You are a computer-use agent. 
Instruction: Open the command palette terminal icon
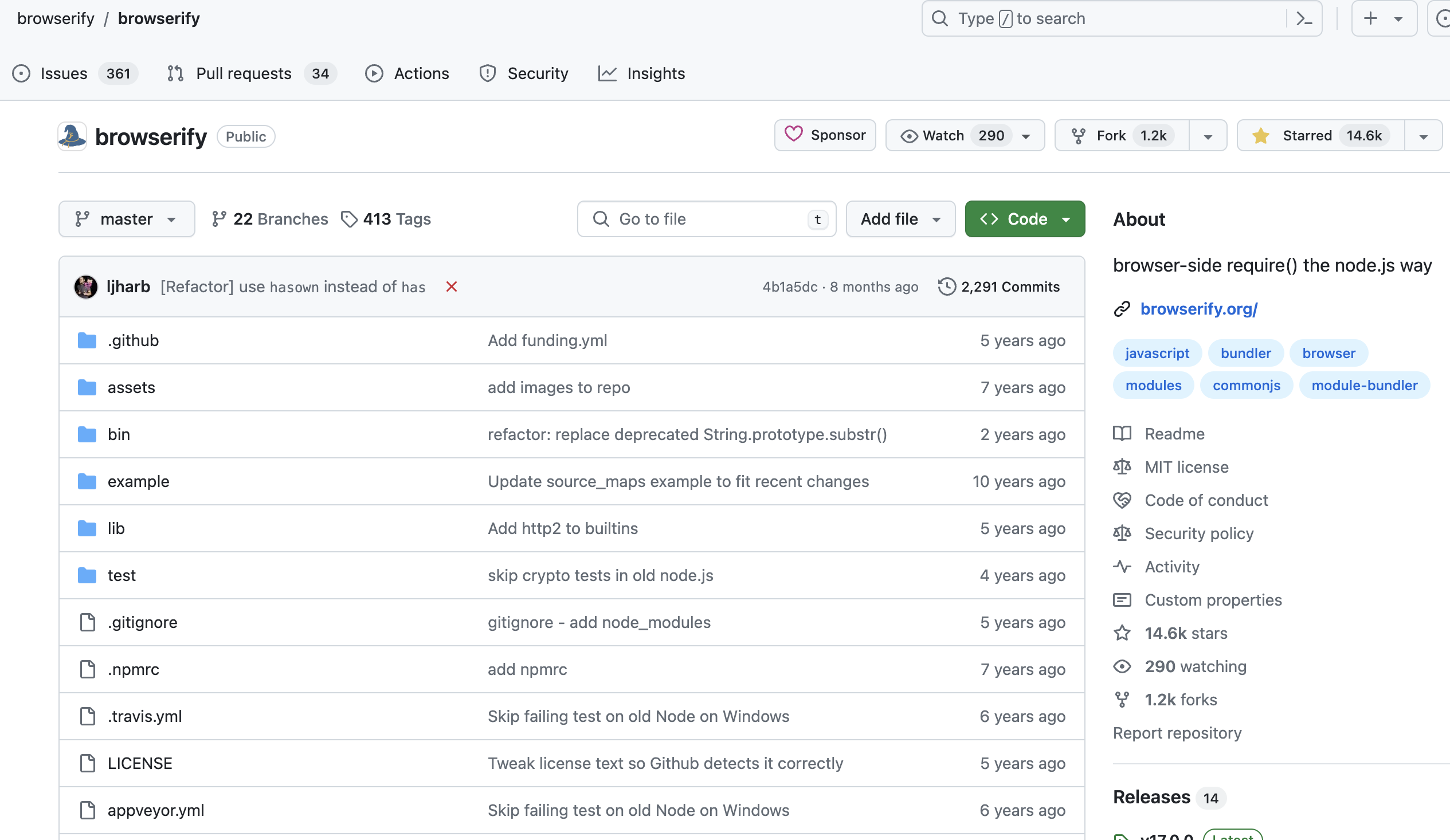tap(1303, 18)
